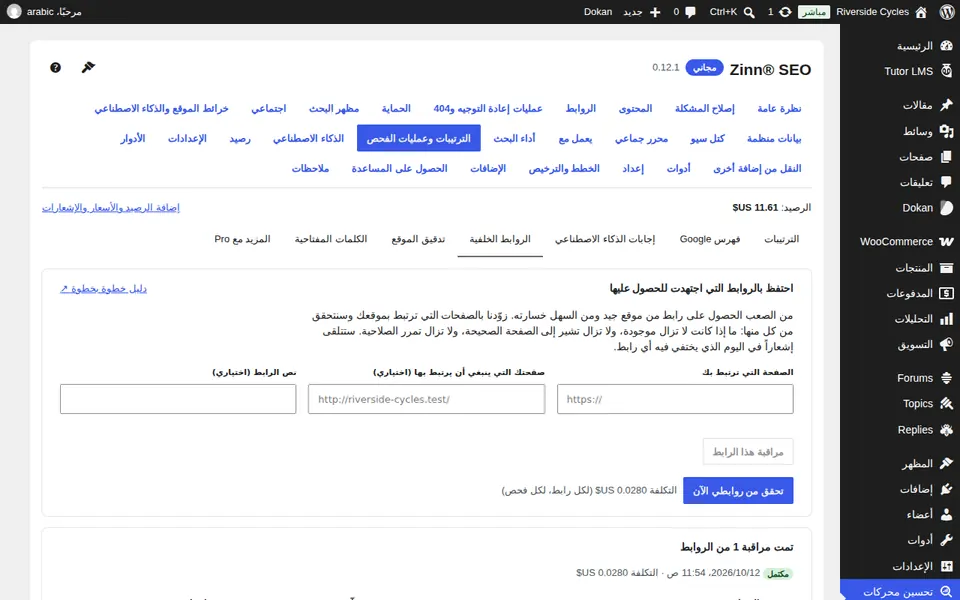Open مظهر البحث navigation item
Viewport: 960px width, 600px height.
334,109
